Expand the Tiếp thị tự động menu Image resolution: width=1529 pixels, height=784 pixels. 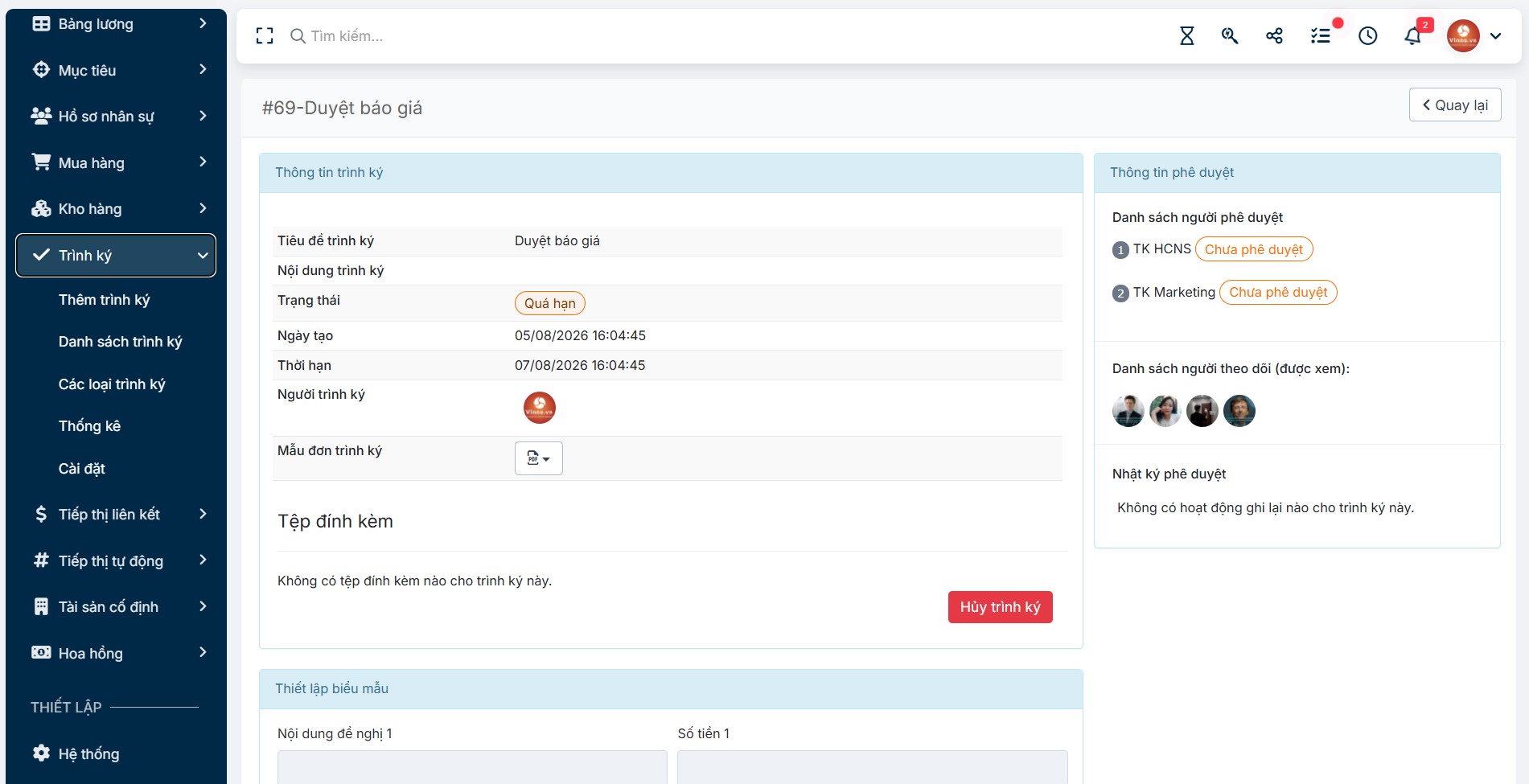(116, 560)
